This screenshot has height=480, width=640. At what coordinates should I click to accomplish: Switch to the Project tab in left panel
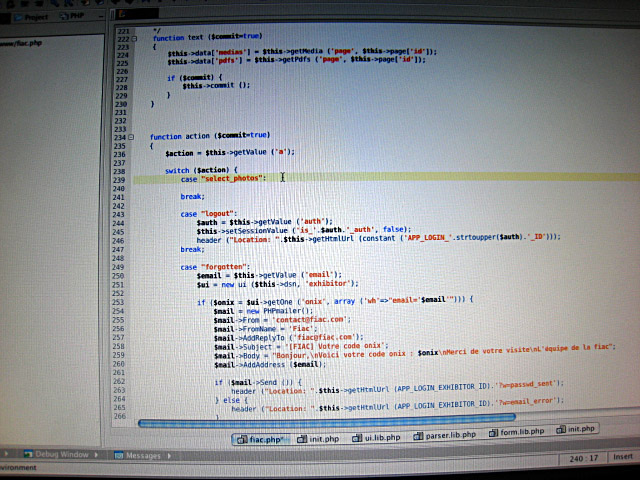pos(31,18)
